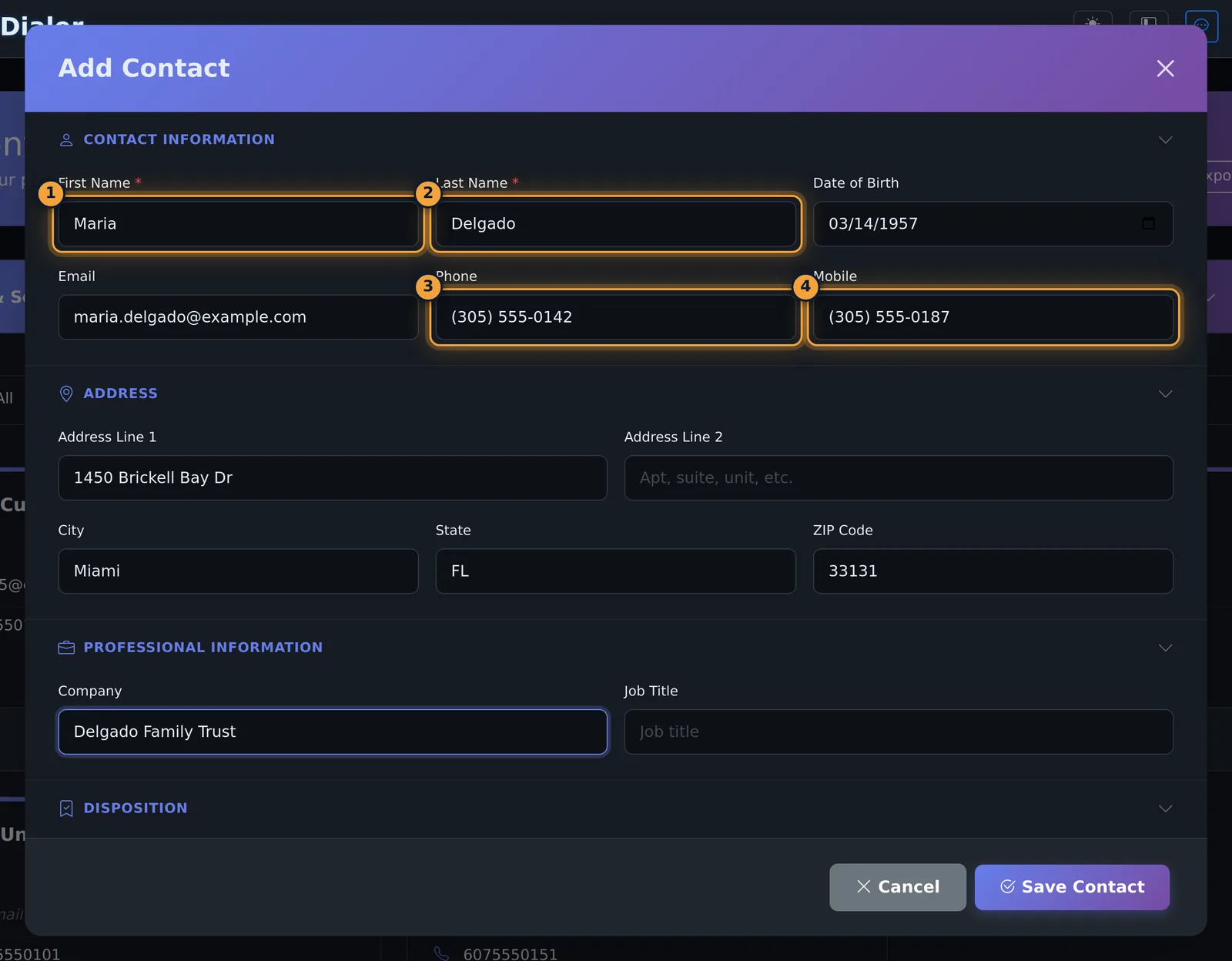Click the empty Address Line 2 field
This screenshot has height=961, width=1232.
point(899,478)
